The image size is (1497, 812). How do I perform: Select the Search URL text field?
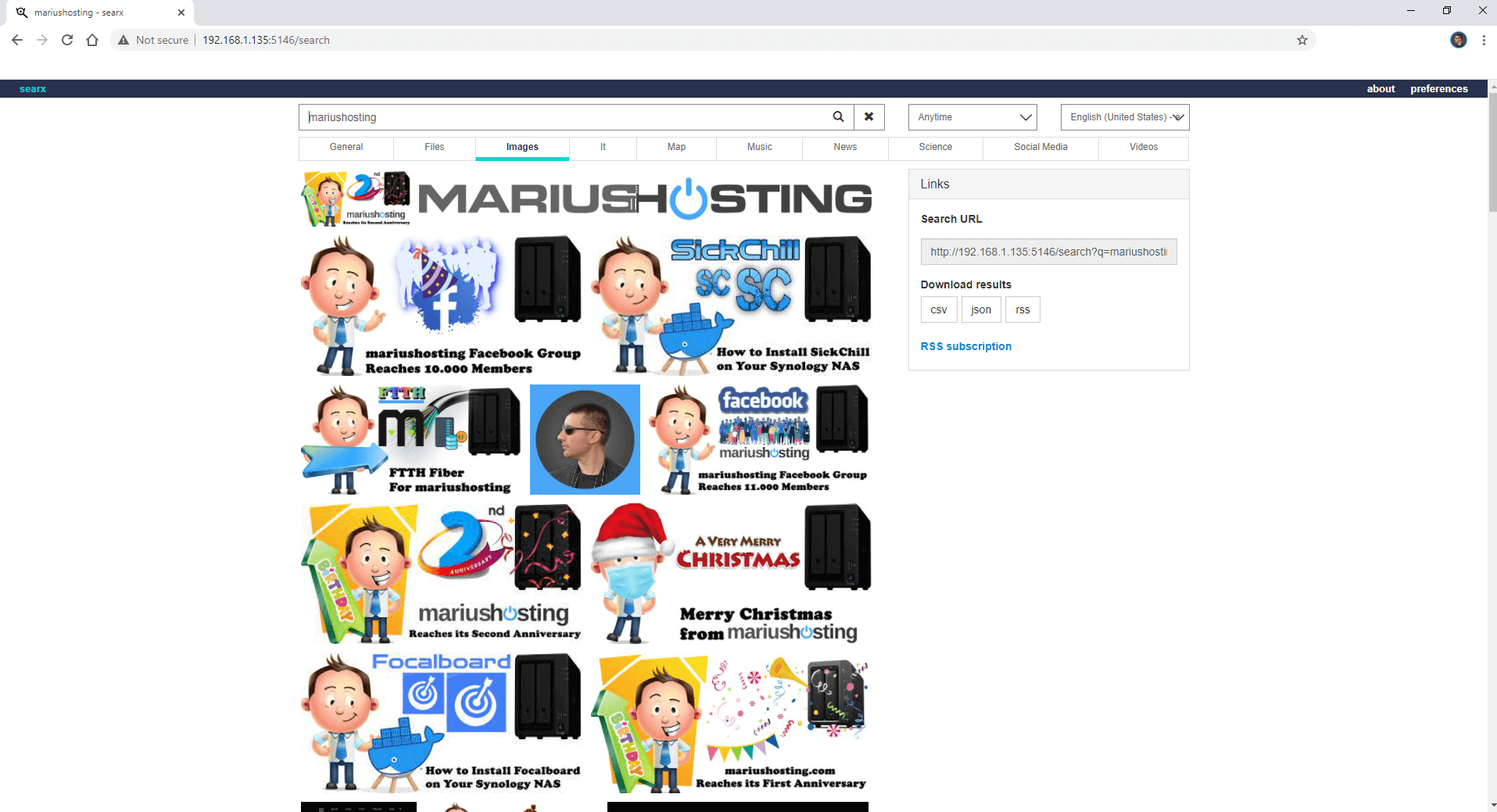click(x=1048, y=252)
